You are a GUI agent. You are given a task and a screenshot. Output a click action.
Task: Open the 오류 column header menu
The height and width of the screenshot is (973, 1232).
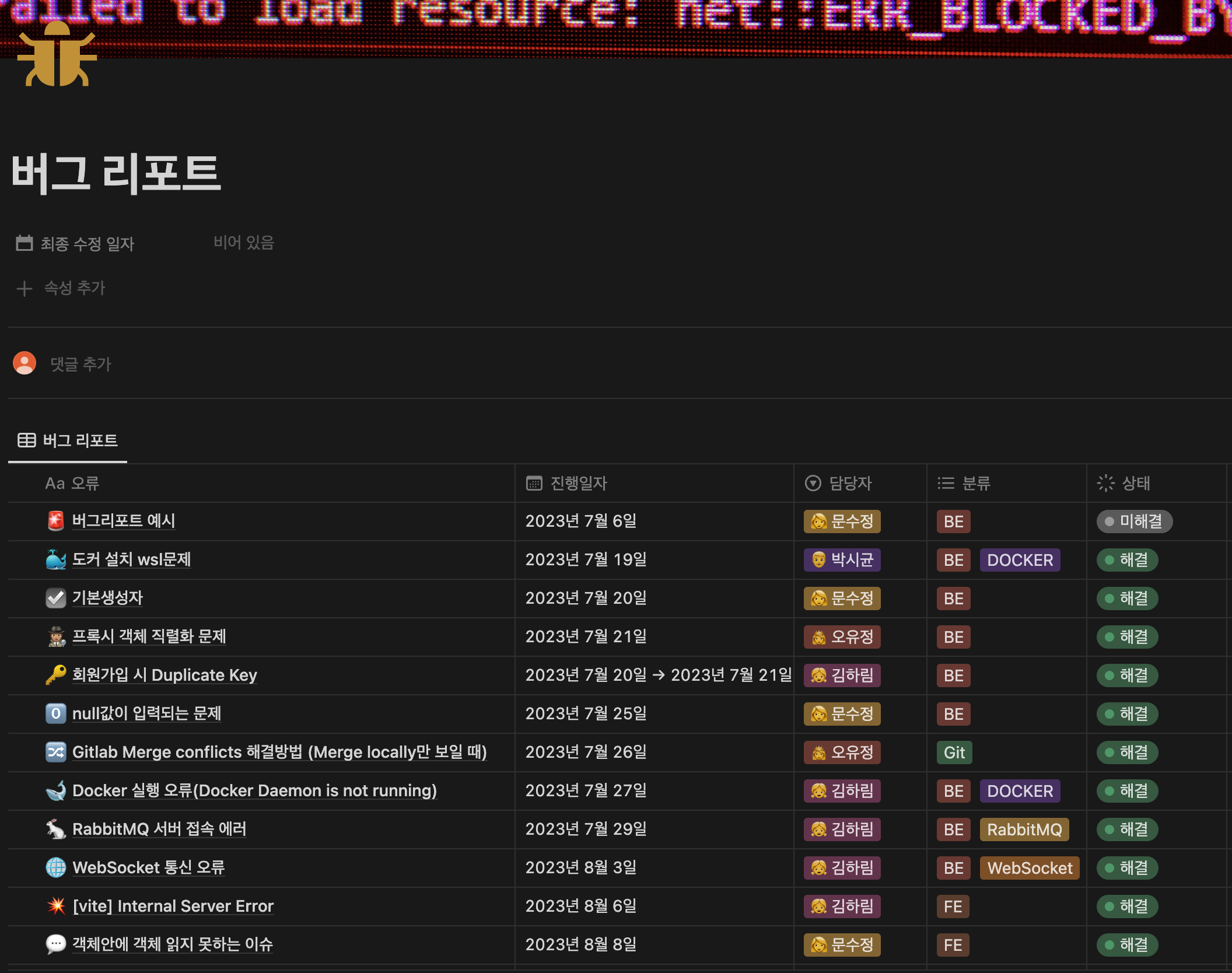(x=261, y=484)
